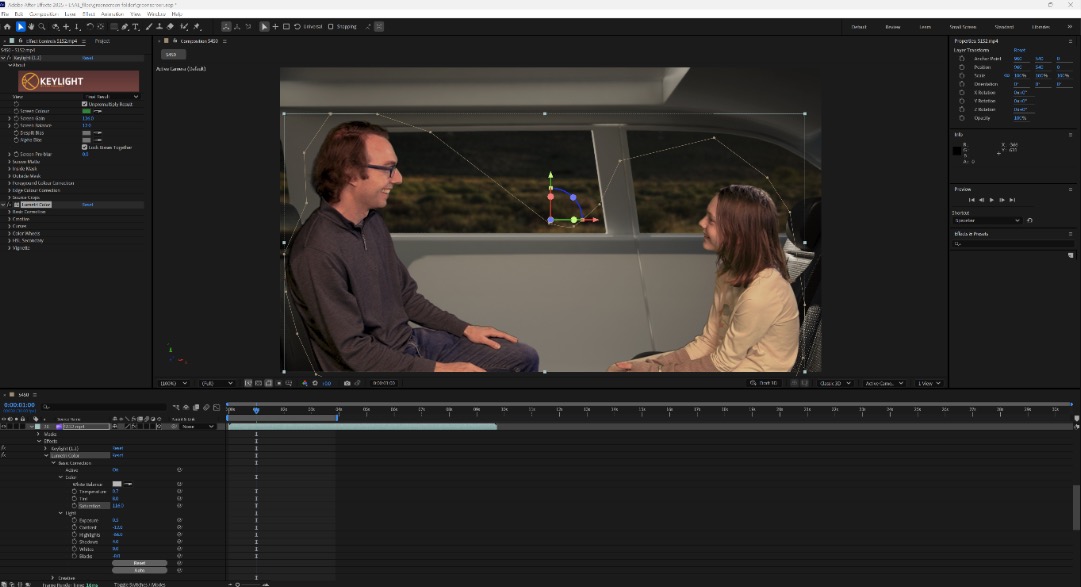Toggle the Snapping checkbox in toolbar
Image resolution: width=1081 pixels, height=587 pixels.
(x=331, y=27)
